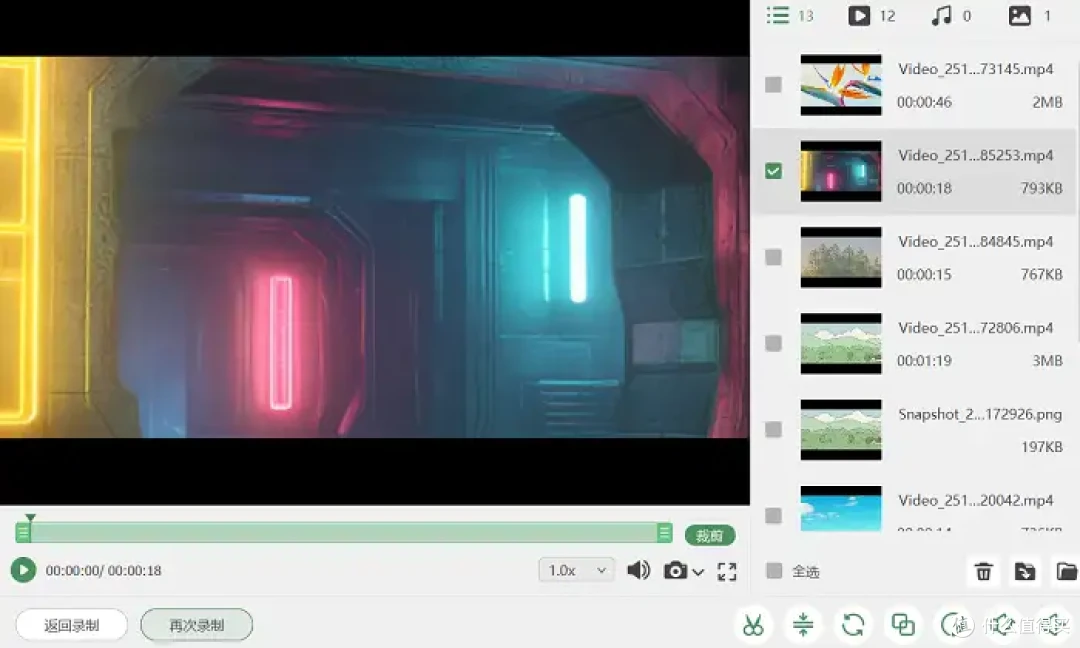Check the box for Snapshot_2...172926.png
The width and height of the screenshot is (1080, 648).
(773, 430)
